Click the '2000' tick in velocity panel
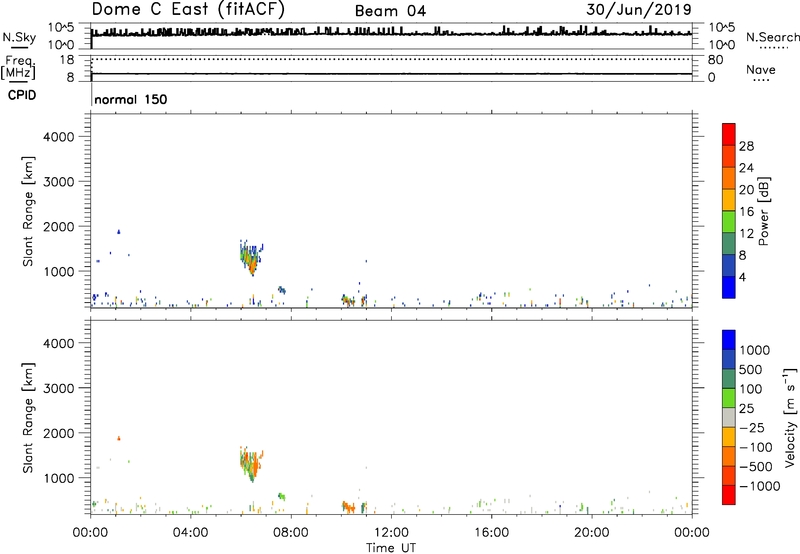 pos(58,433)
